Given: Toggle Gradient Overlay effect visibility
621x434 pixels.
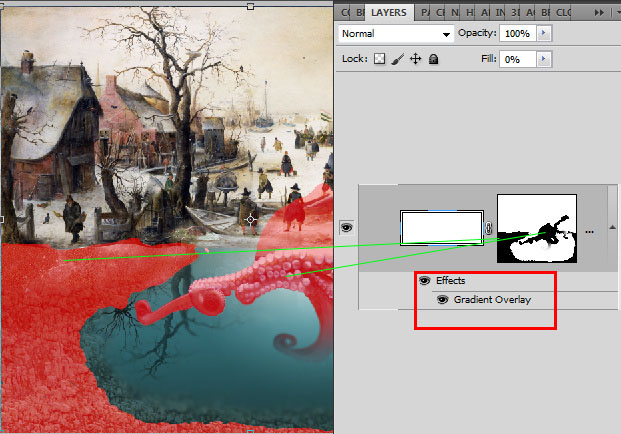Looking at the screenshot, I should coord(442,299).
